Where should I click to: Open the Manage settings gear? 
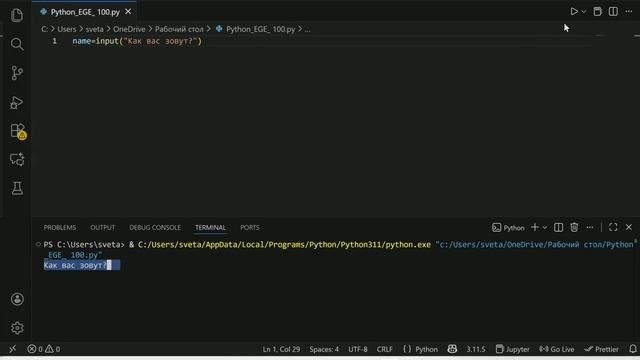click(17, 328)
